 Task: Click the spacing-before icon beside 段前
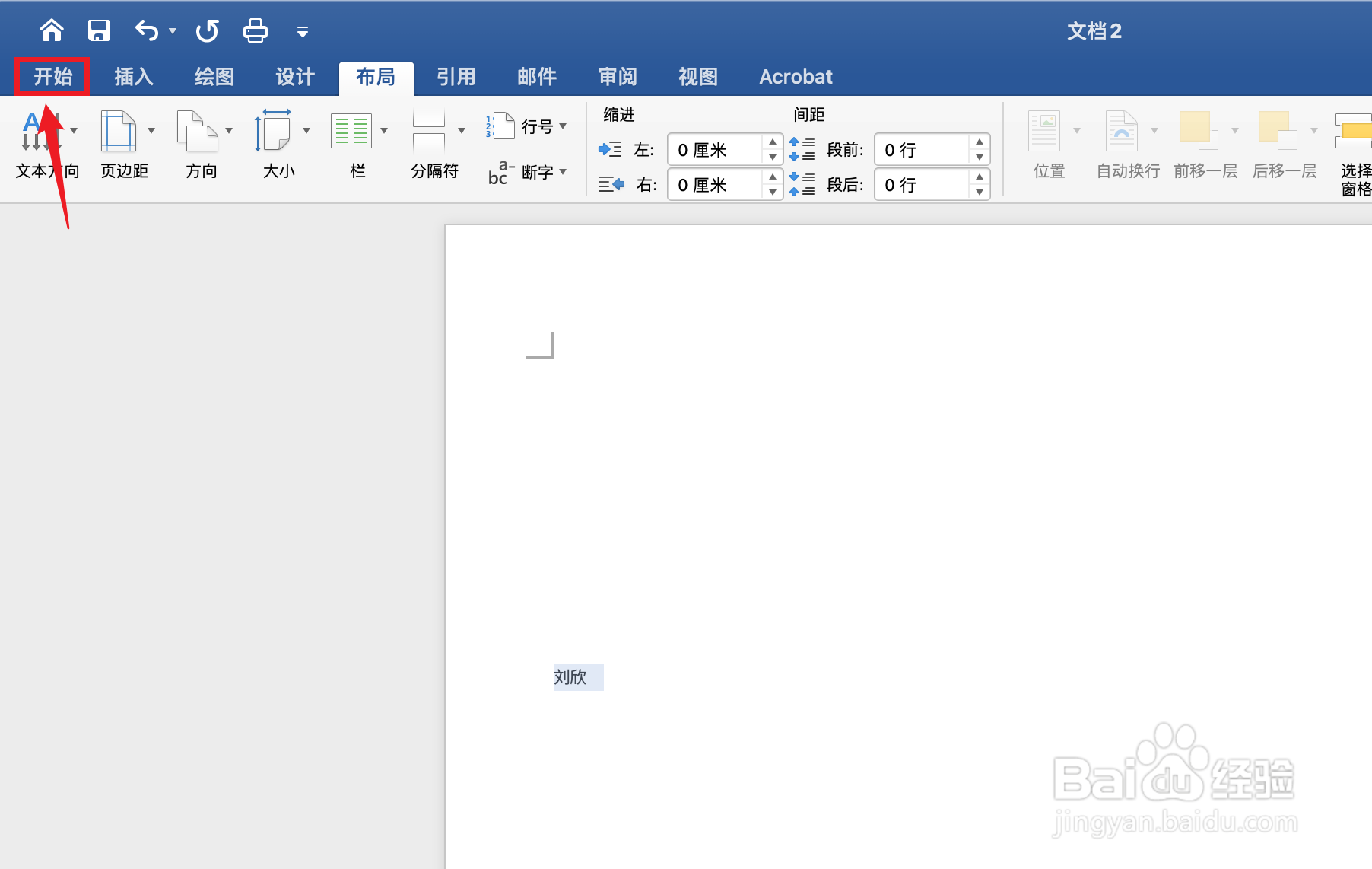(x=802, y=149)
